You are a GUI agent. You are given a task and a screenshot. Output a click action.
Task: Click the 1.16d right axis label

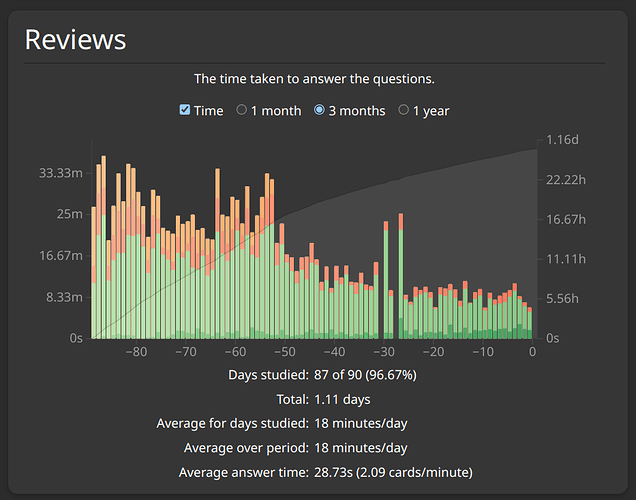tap(562, 140)
